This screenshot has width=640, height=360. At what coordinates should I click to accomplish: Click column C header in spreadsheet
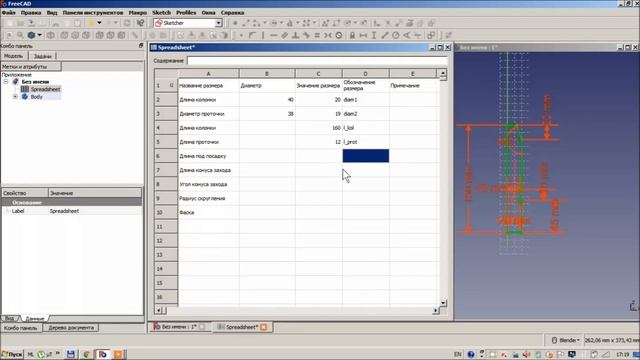(x=318, y=74)
